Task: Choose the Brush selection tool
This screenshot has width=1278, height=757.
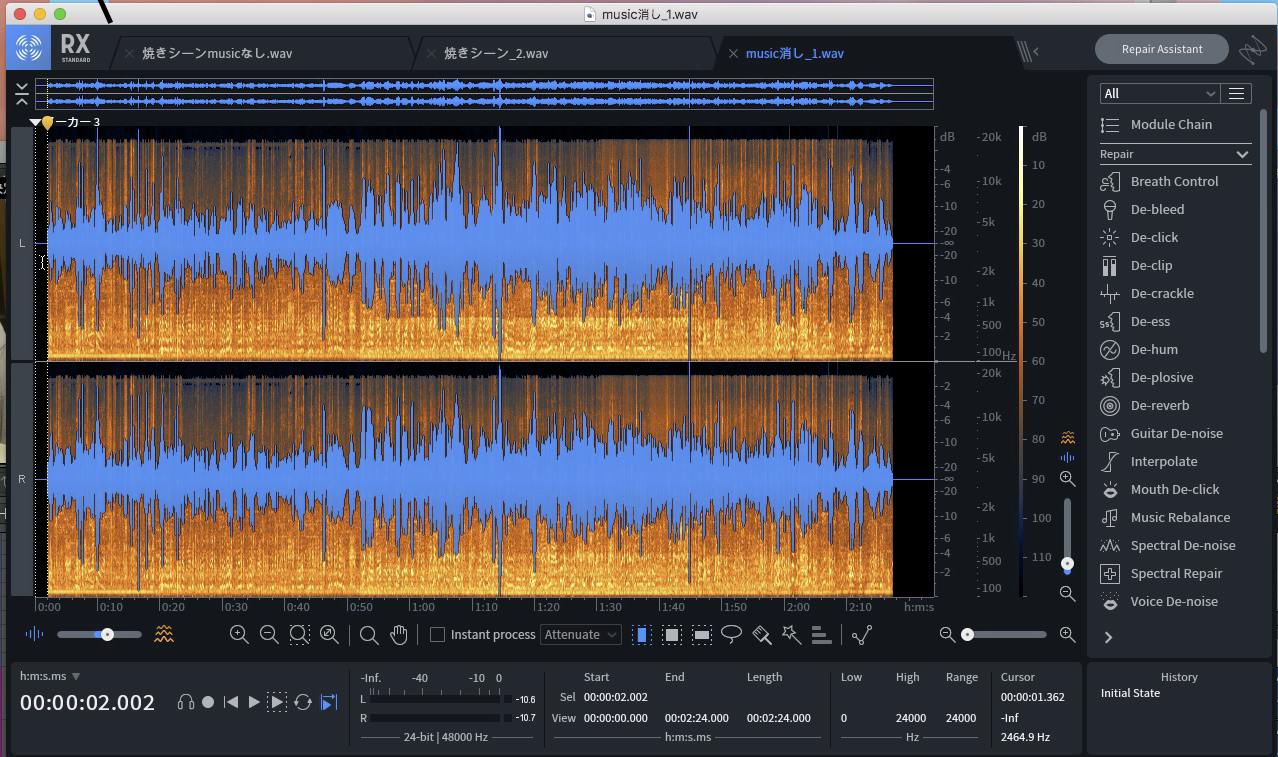Action: (x=762, y=635)
